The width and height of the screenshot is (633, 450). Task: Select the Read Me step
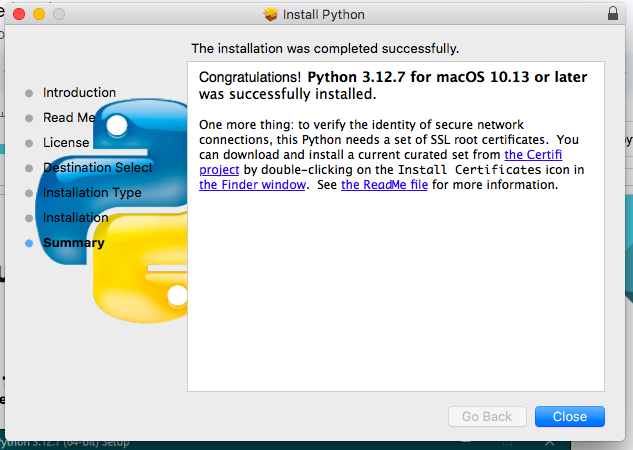point(68,118)
